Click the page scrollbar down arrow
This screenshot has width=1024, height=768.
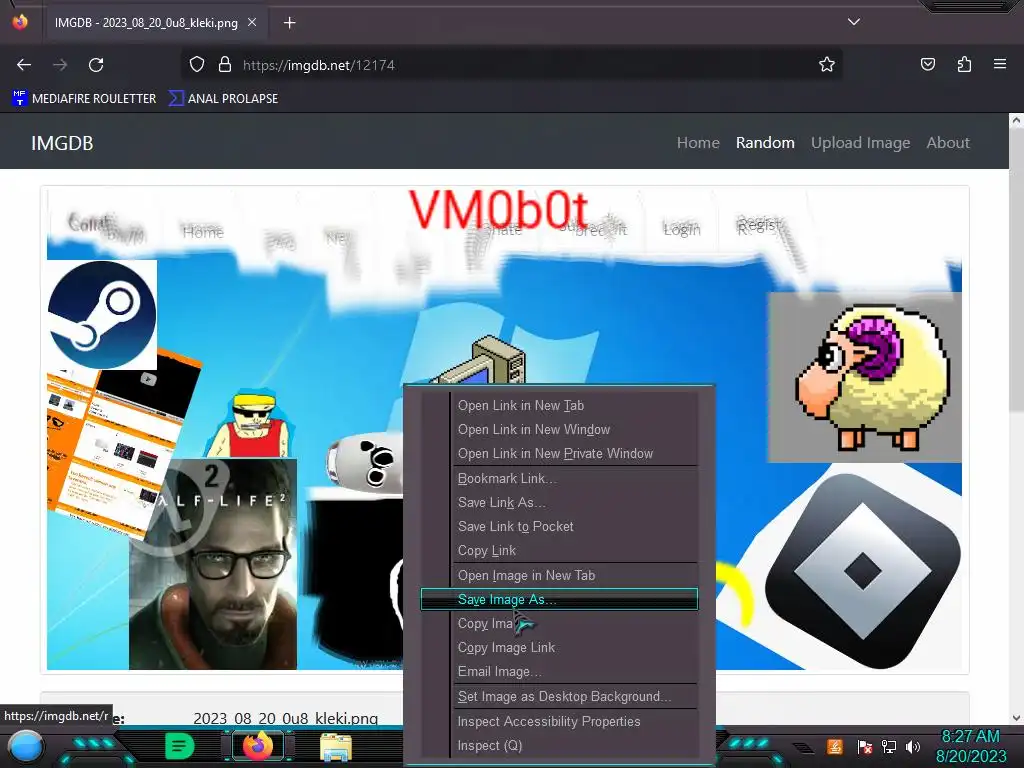1016,718
